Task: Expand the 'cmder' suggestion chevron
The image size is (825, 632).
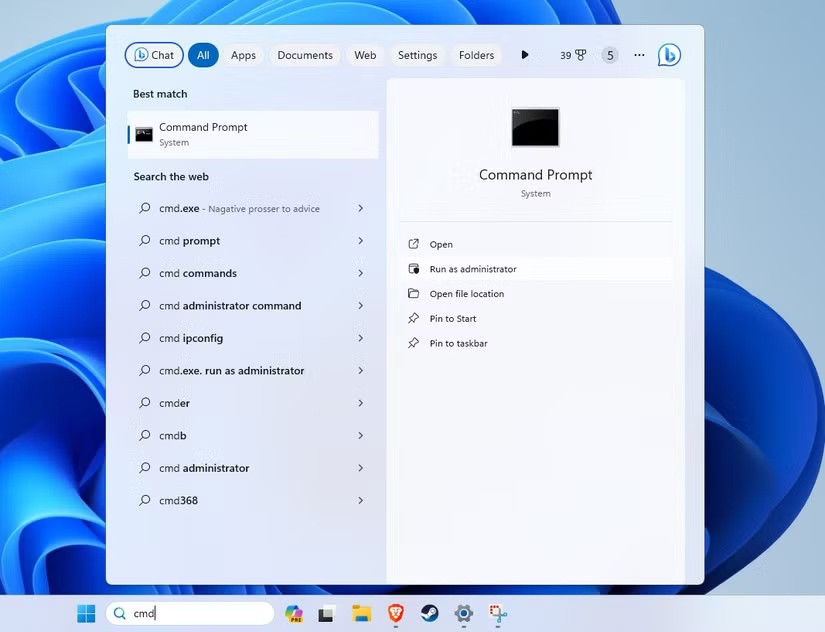Action: coord(360,403)
